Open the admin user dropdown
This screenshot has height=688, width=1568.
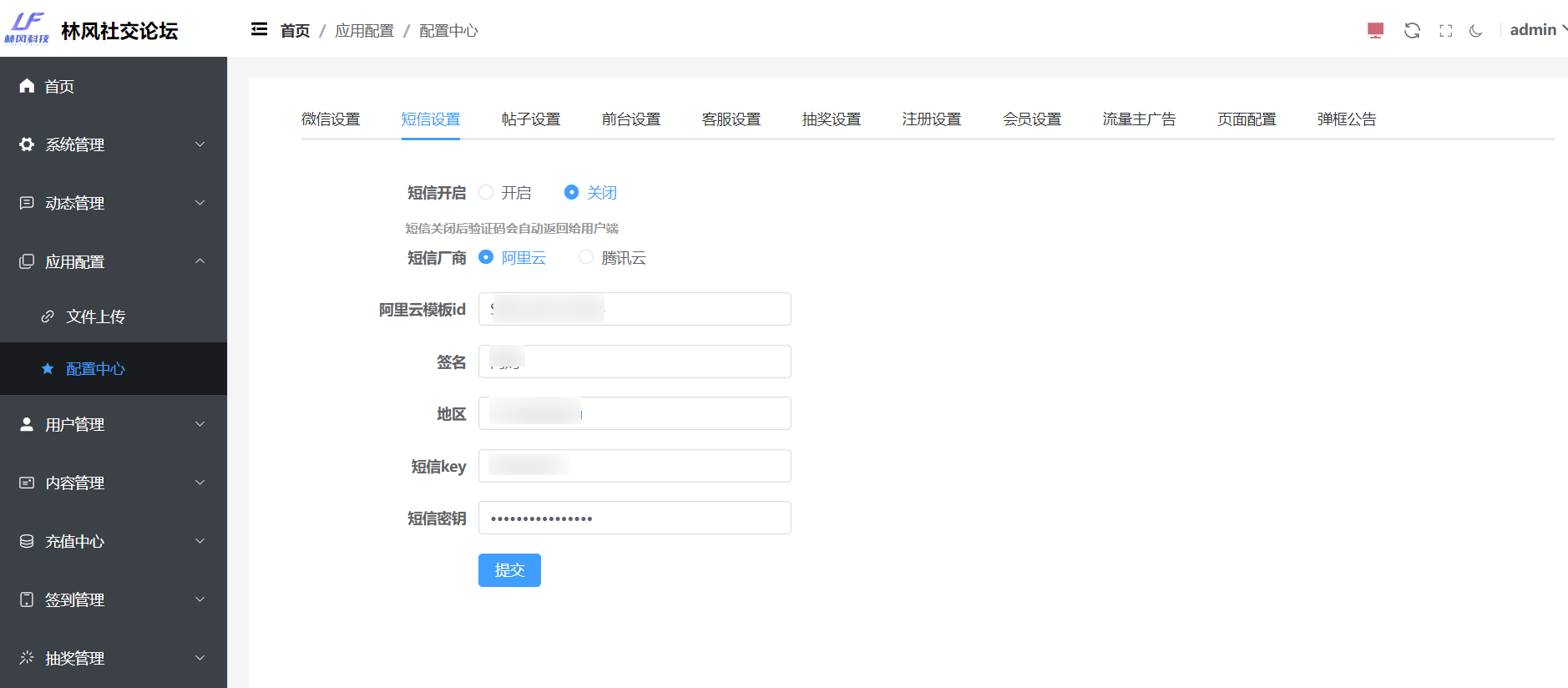pyautogui.click(x=1538, y=30)
